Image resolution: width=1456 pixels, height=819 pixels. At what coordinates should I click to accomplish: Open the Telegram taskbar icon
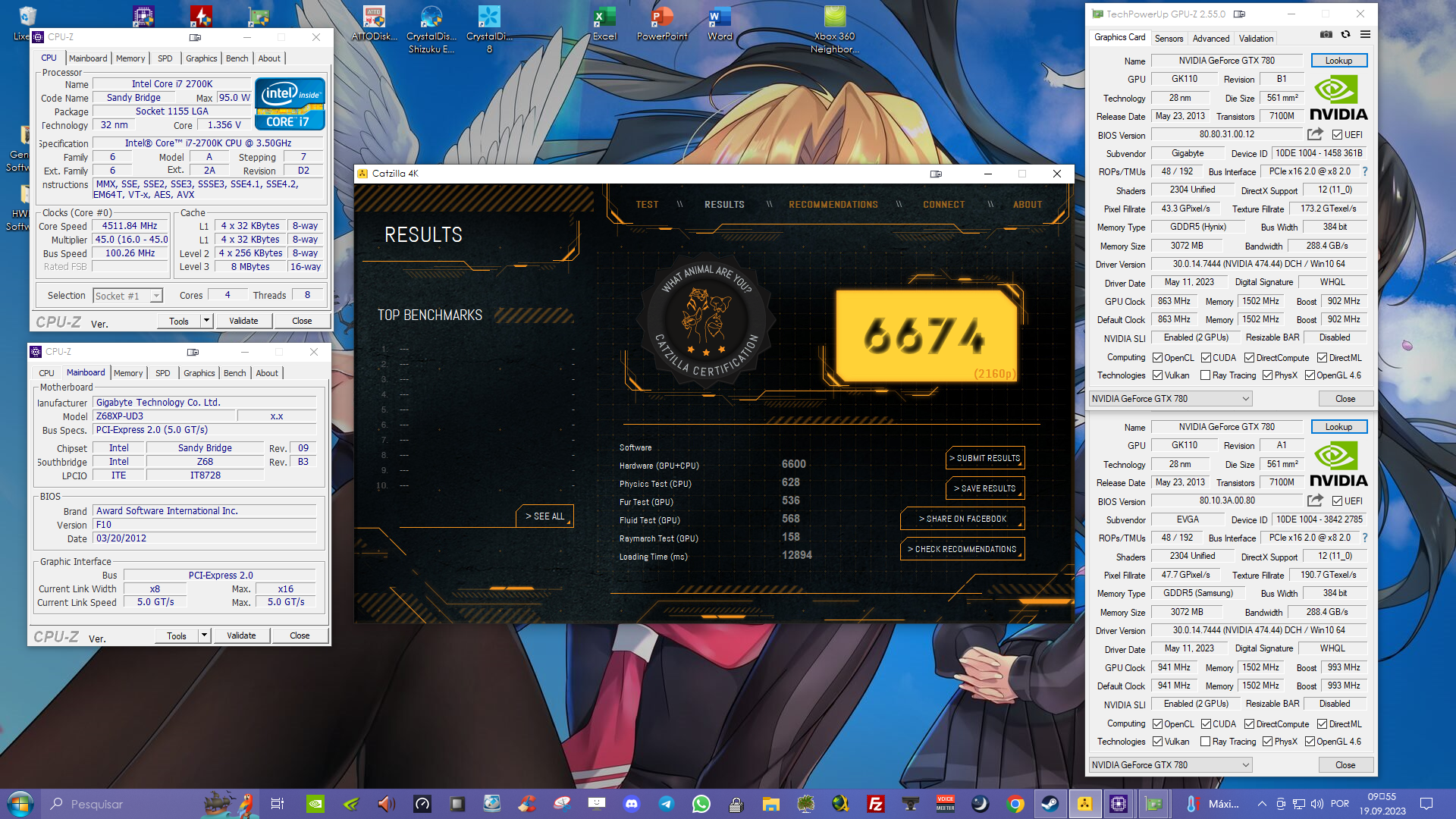[667, 804]
